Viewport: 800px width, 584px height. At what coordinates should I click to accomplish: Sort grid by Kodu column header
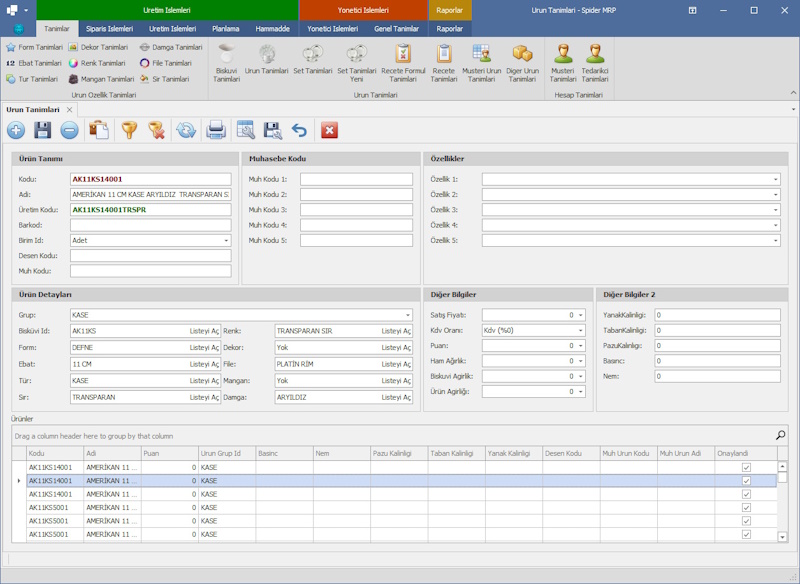pyautogui.click(x=55, y=453)
